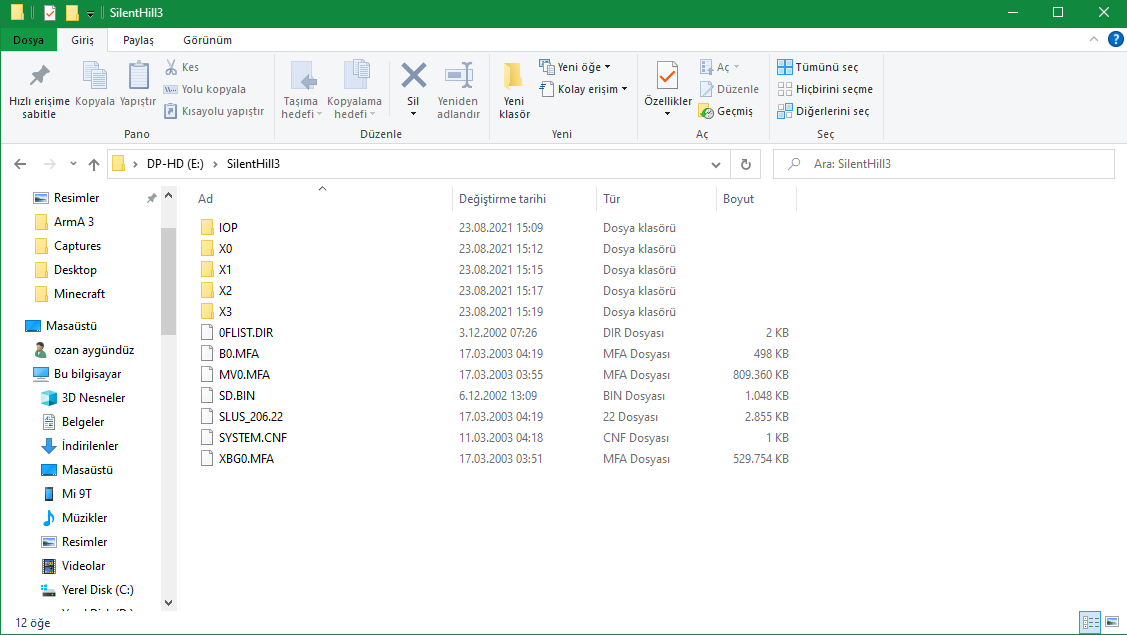The height and width of the screenshot is (635, 1127).
Task: Open the Dosya file menu
Action: tap(28, 40)
